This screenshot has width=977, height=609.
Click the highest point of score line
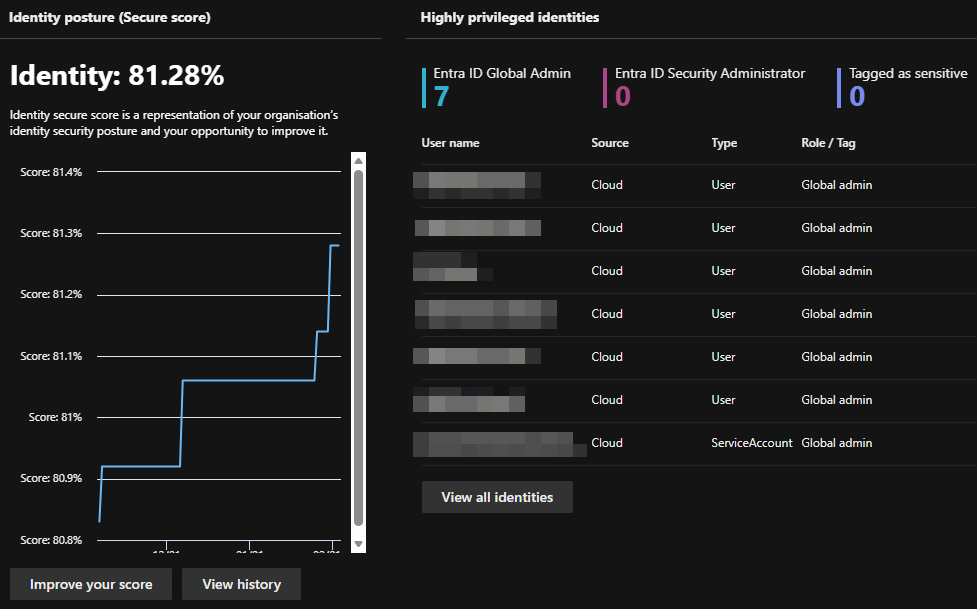[x=335, y=245]
